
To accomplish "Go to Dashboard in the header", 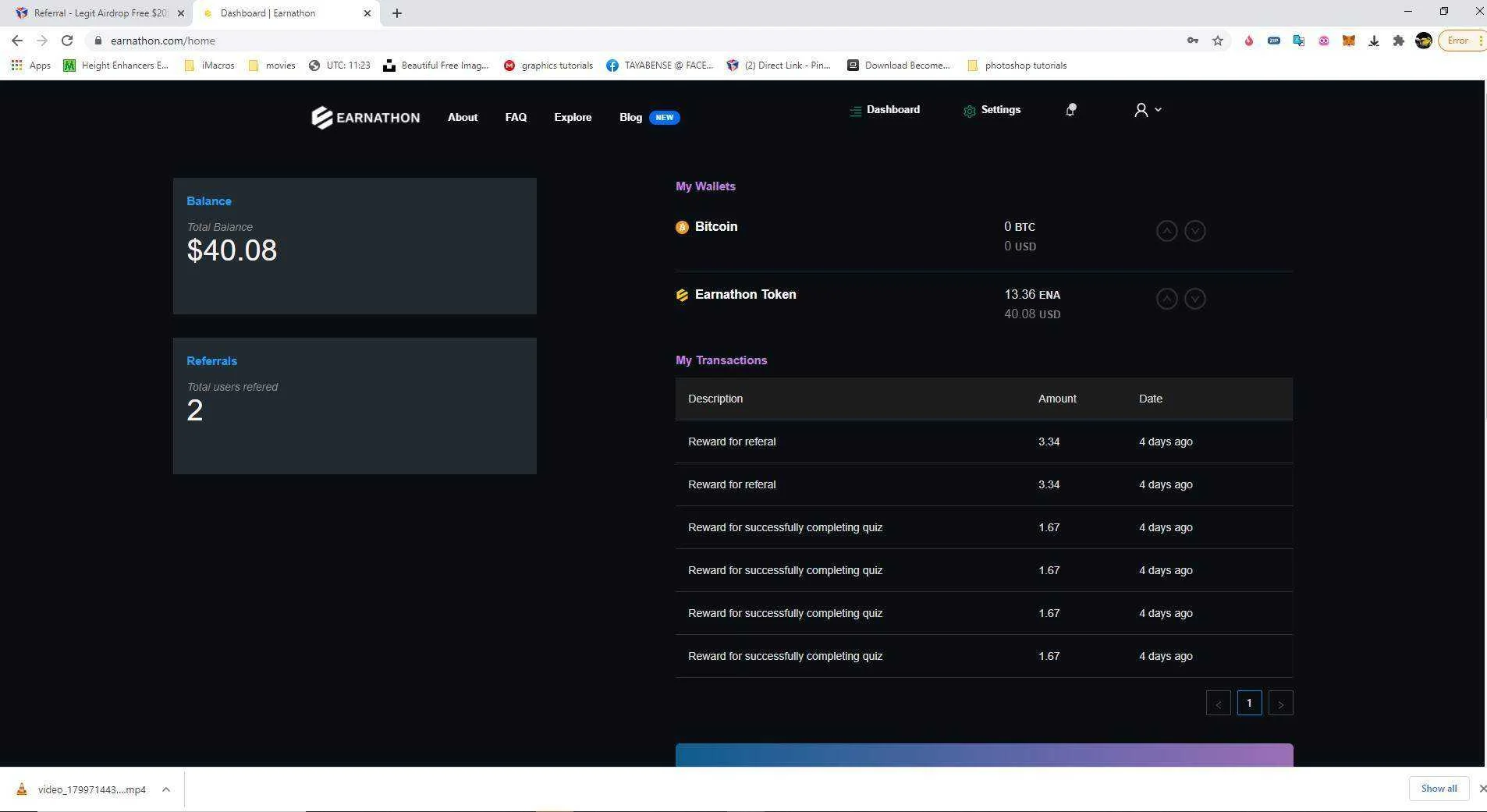I will click(x=885, y=110).
